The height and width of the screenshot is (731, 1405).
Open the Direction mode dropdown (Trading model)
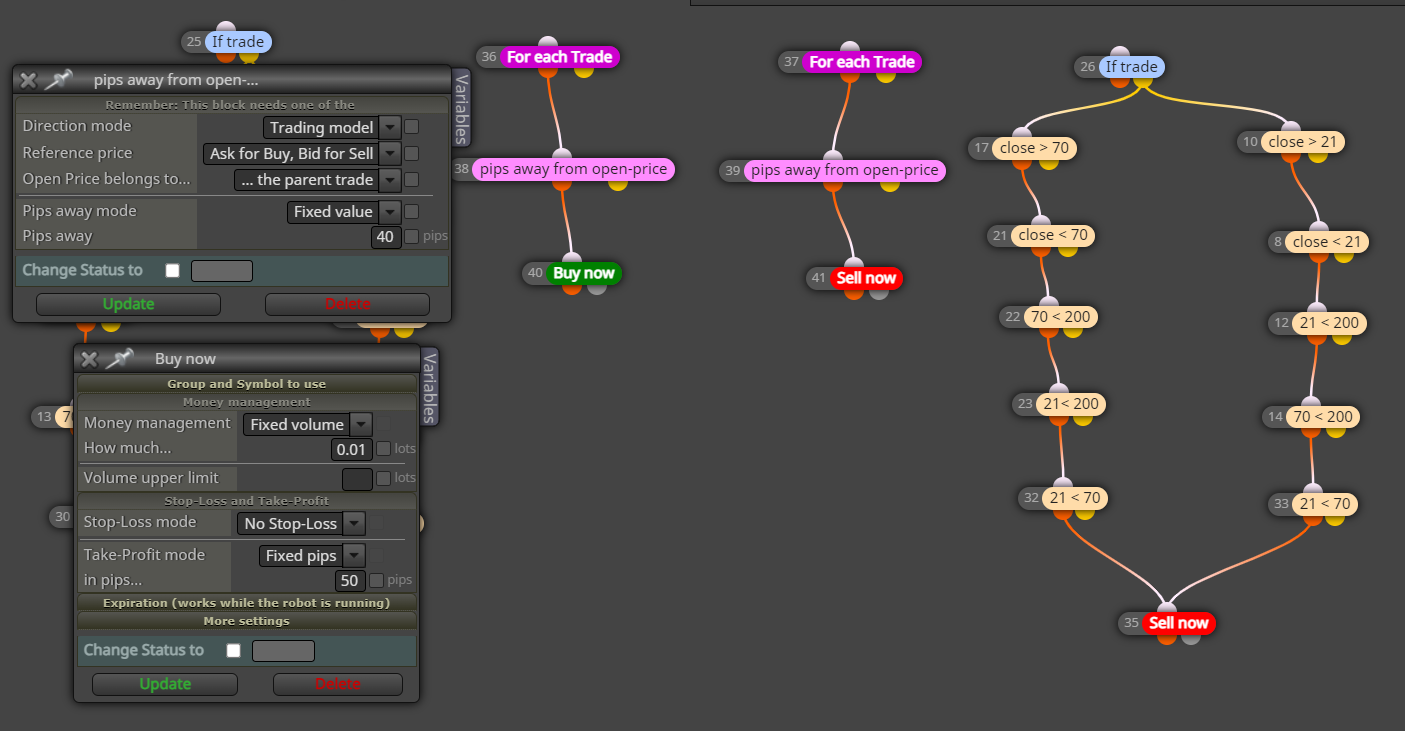tap(332, 127)
